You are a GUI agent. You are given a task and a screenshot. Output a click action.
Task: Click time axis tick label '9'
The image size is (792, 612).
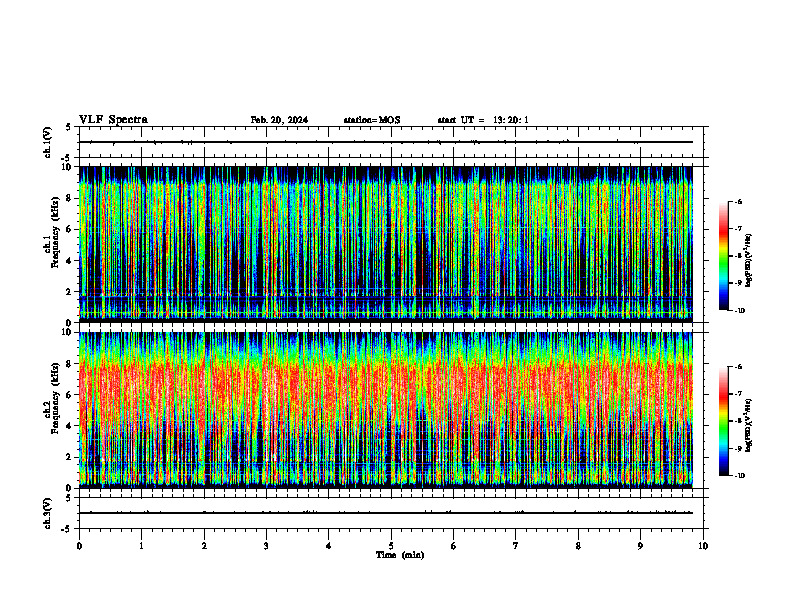tap(640, 546)
